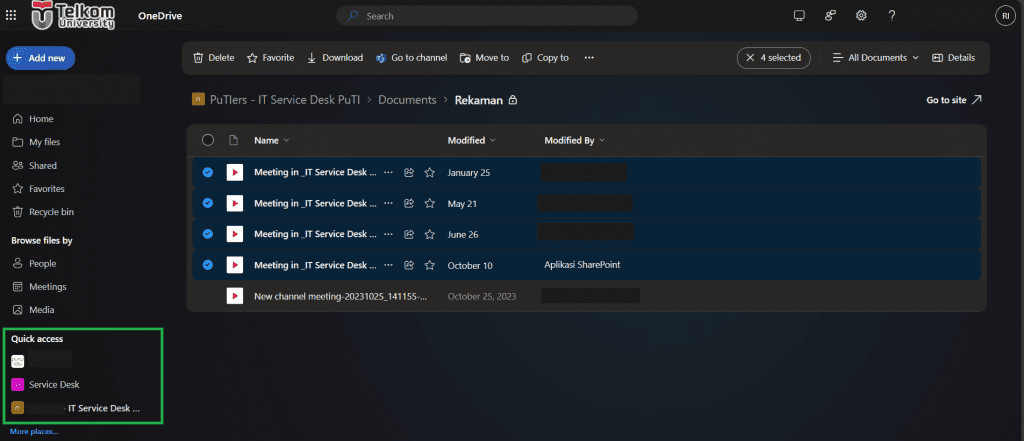Favorite star for the January 25 file
The height and width of the screenshot is (441, 1024).
pyautogui.click(x=430, y=172)
